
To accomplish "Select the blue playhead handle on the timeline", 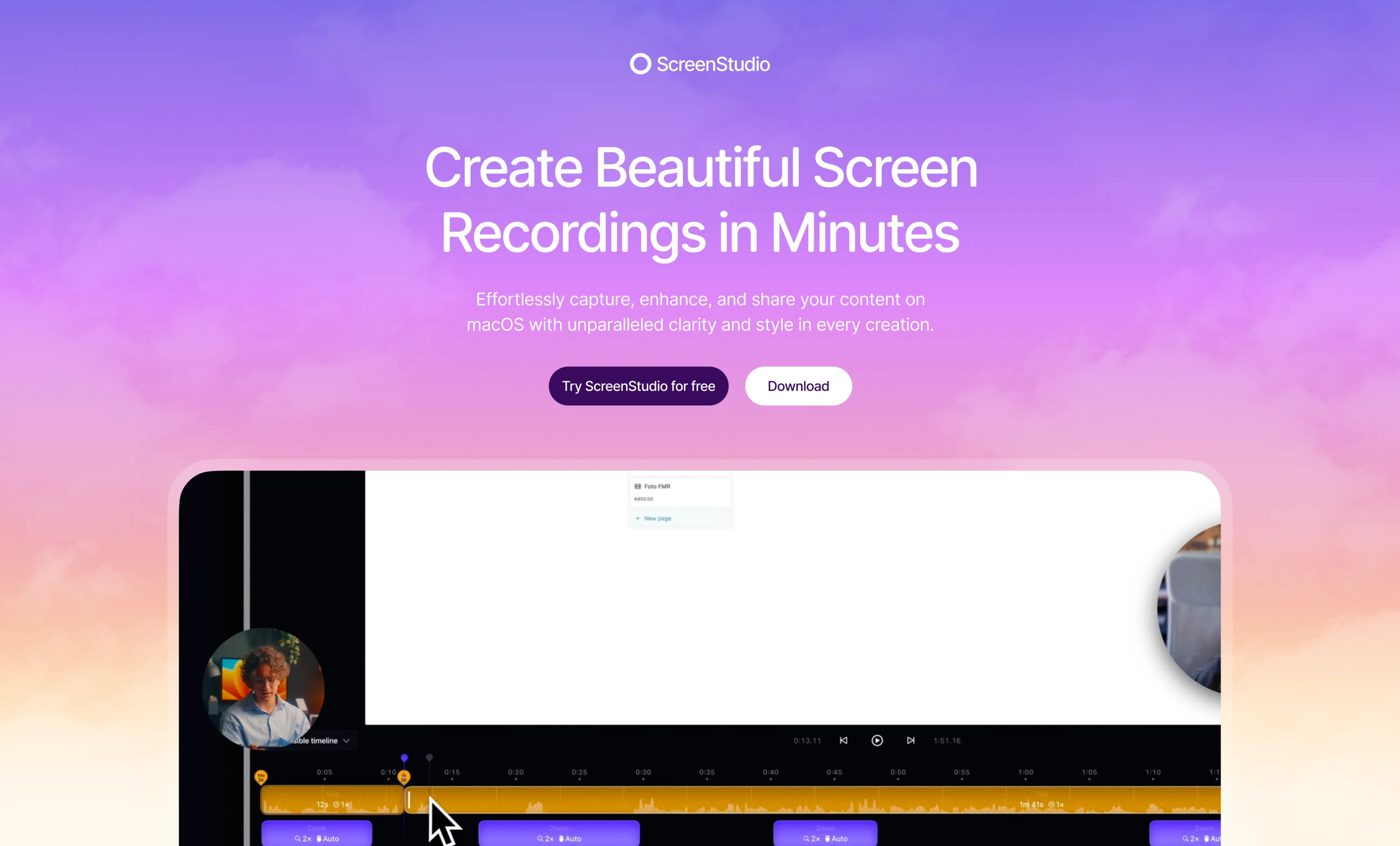I will click(404, 758).
